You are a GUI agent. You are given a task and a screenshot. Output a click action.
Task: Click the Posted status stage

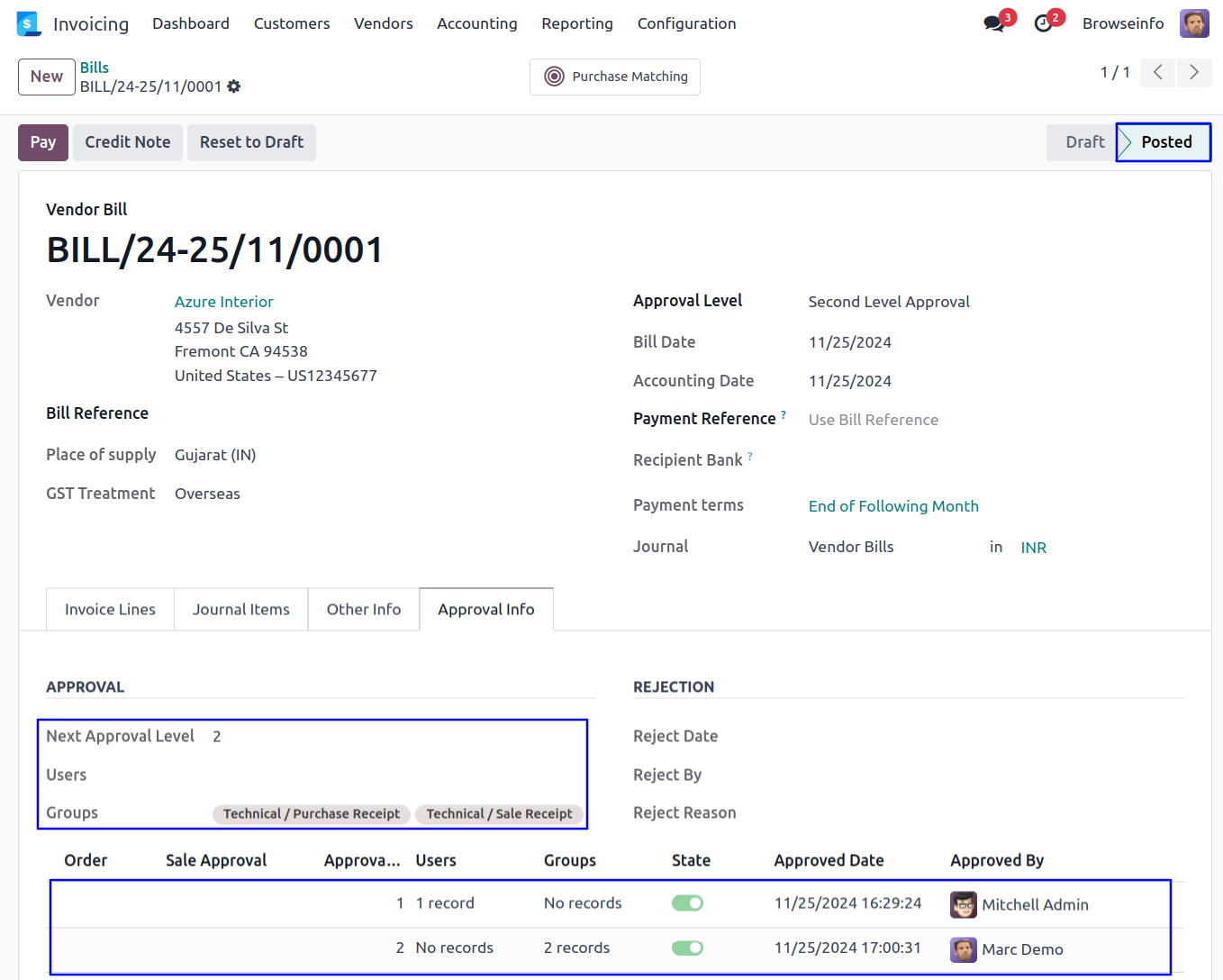click(1165, 142)
